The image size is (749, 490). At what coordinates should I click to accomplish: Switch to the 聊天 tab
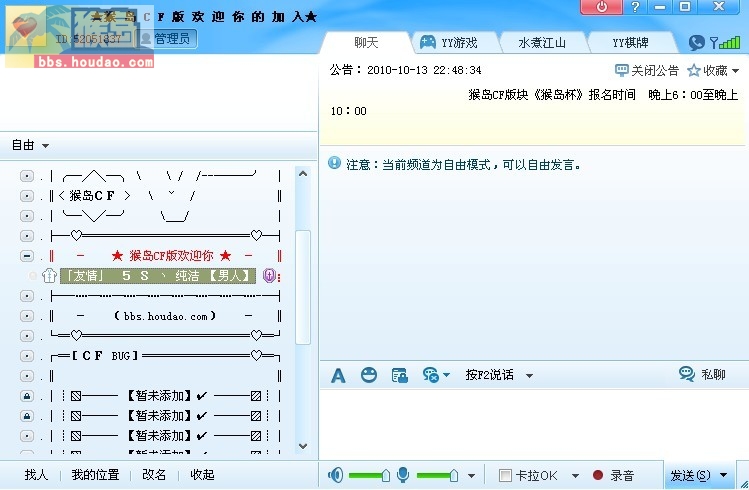tap(366, 43)
